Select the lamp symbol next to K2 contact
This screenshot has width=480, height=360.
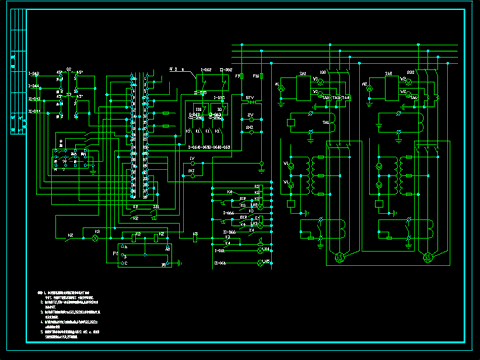tap(95, 238)
